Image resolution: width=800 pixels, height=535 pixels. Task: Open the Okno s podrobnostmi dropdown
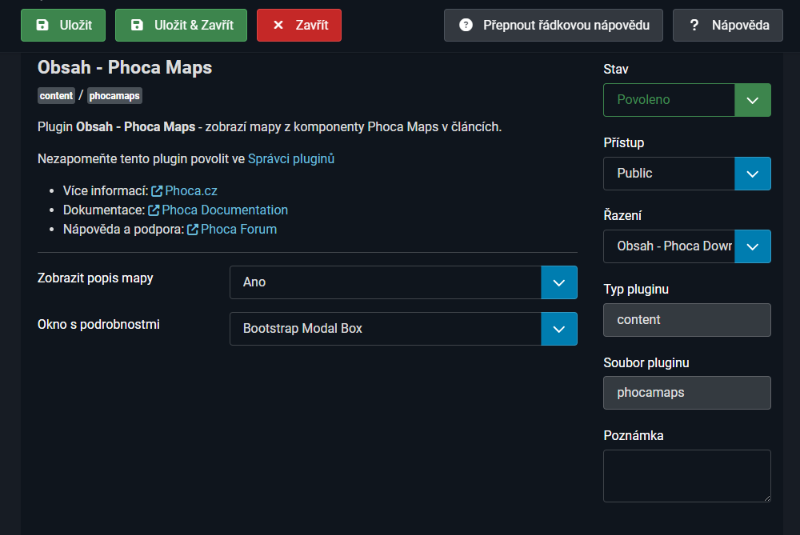tap(403, 328)
